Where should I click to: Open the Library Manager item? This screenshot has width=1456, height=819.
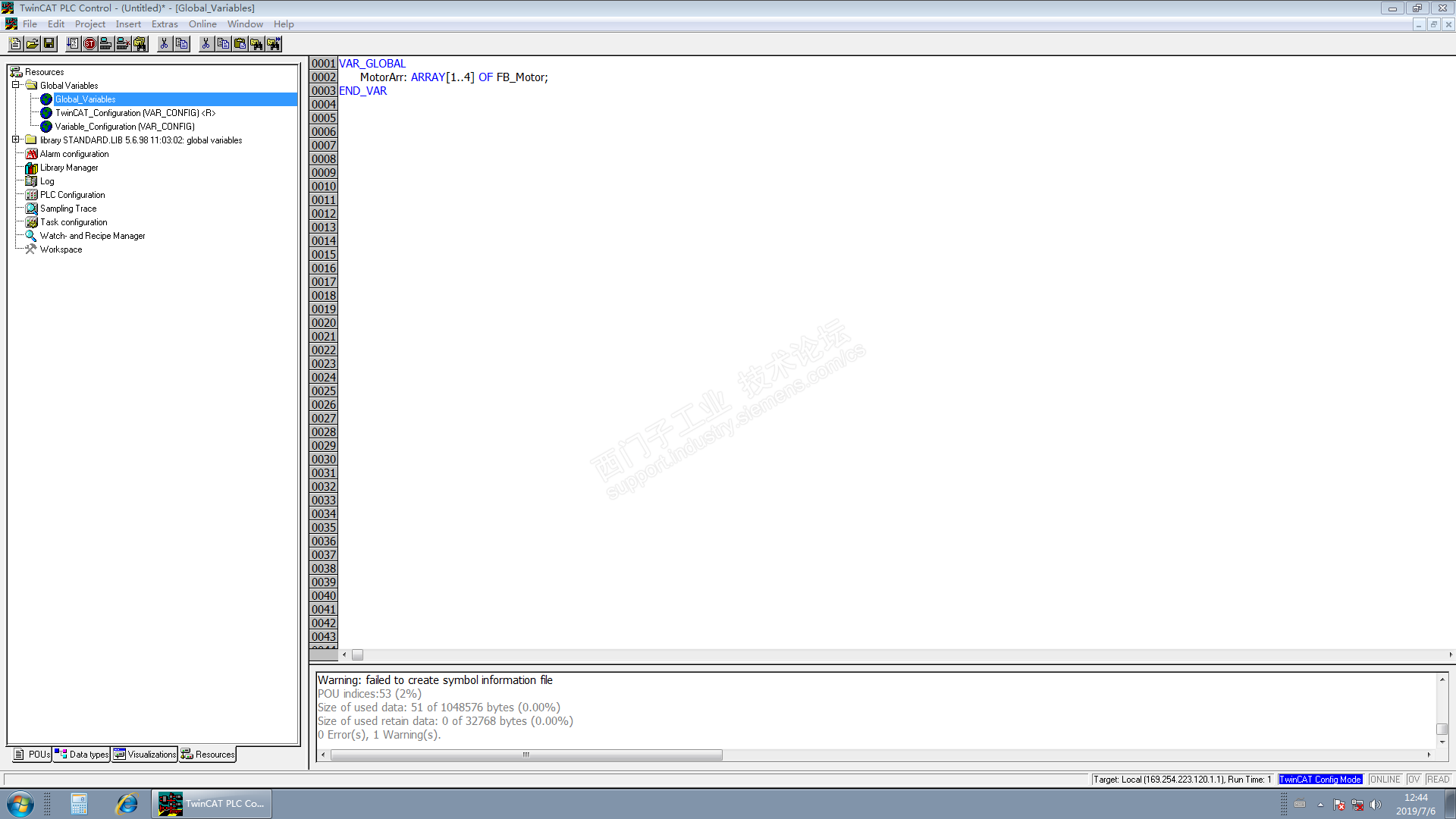[69, 168]
